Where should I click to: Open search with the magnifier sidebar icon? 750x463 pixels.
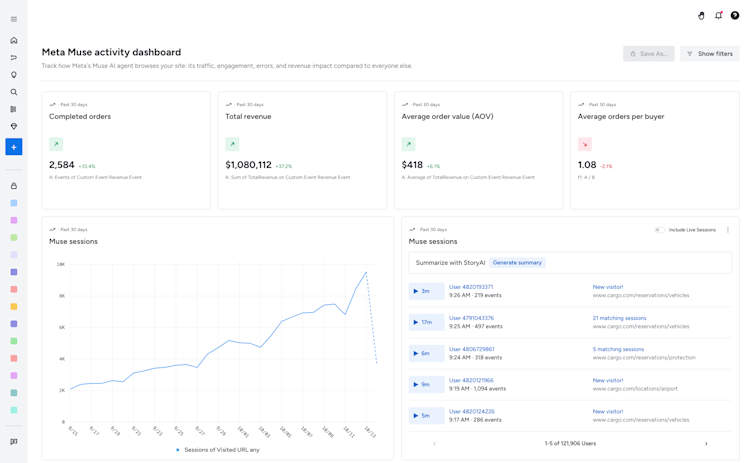click(x=14, y=92)
